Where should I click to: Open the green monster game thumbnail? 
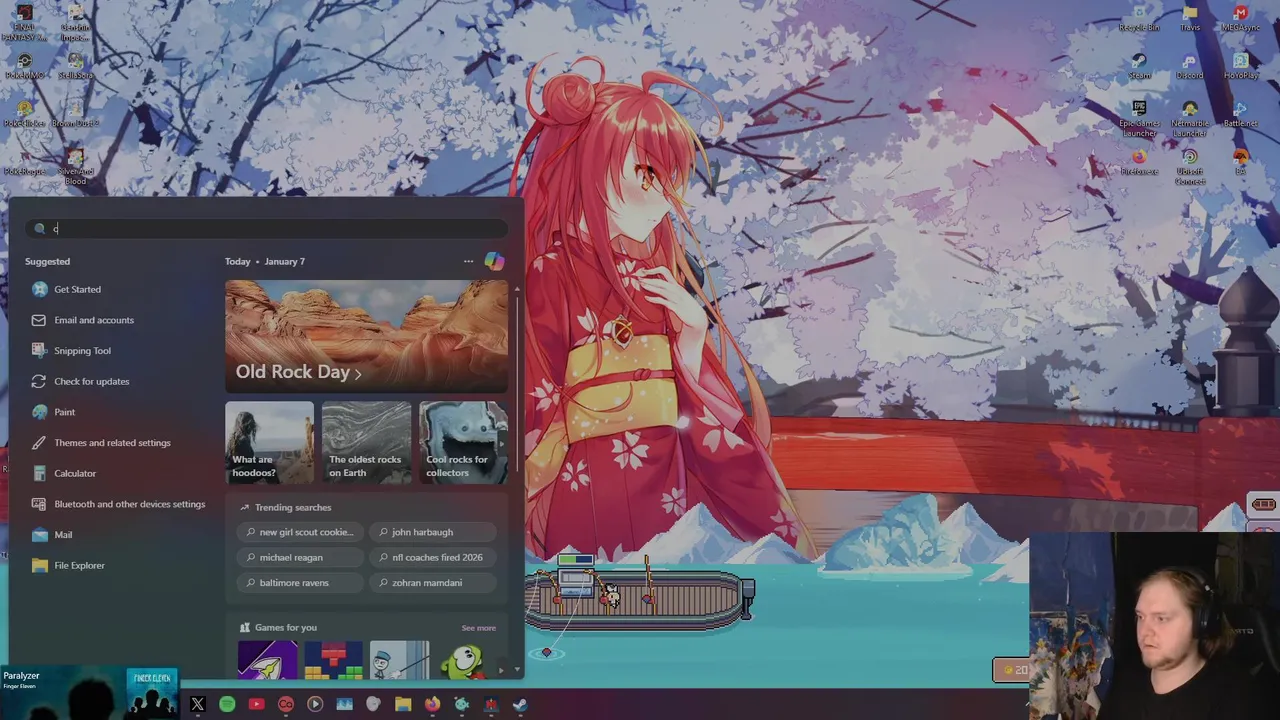click(465, 660)
